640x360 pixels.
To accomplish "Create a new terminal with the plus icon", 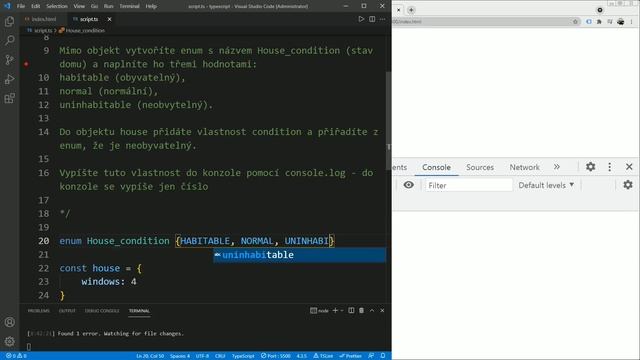I will 335,311.
